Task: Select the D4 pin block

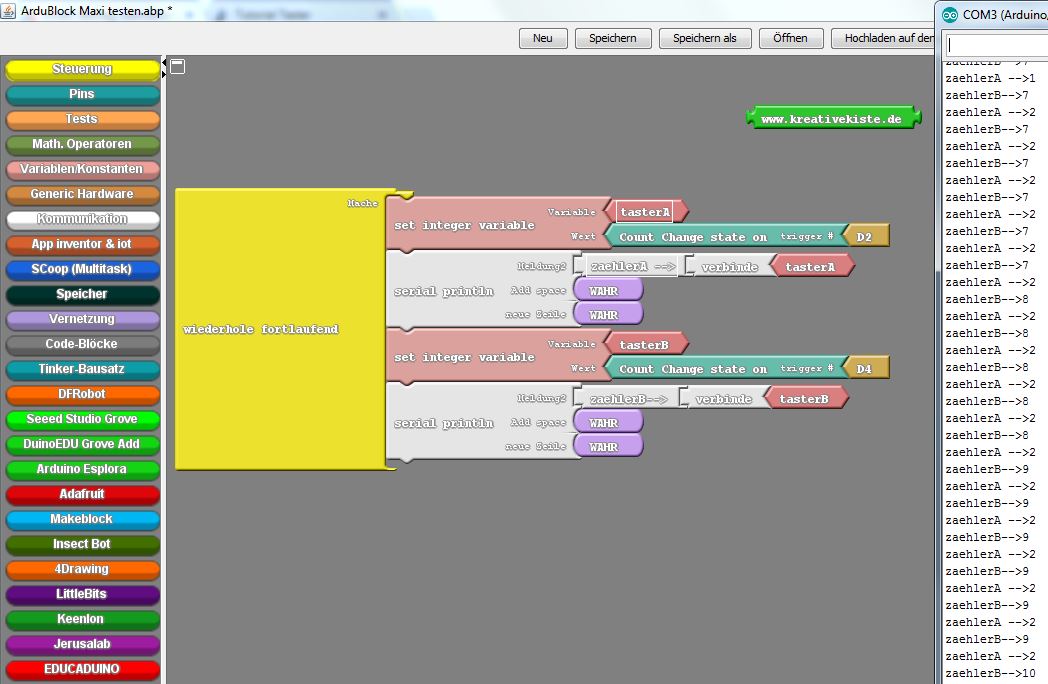Action: (865, 369)
